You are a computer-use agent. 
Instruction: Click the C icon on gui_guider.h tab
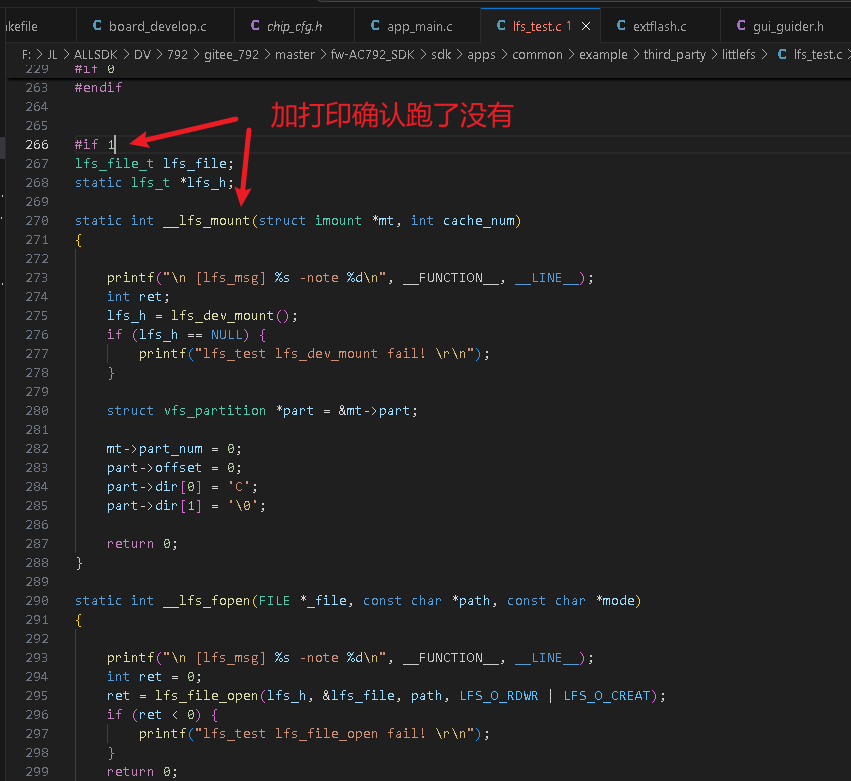click(x=741, y=26)
